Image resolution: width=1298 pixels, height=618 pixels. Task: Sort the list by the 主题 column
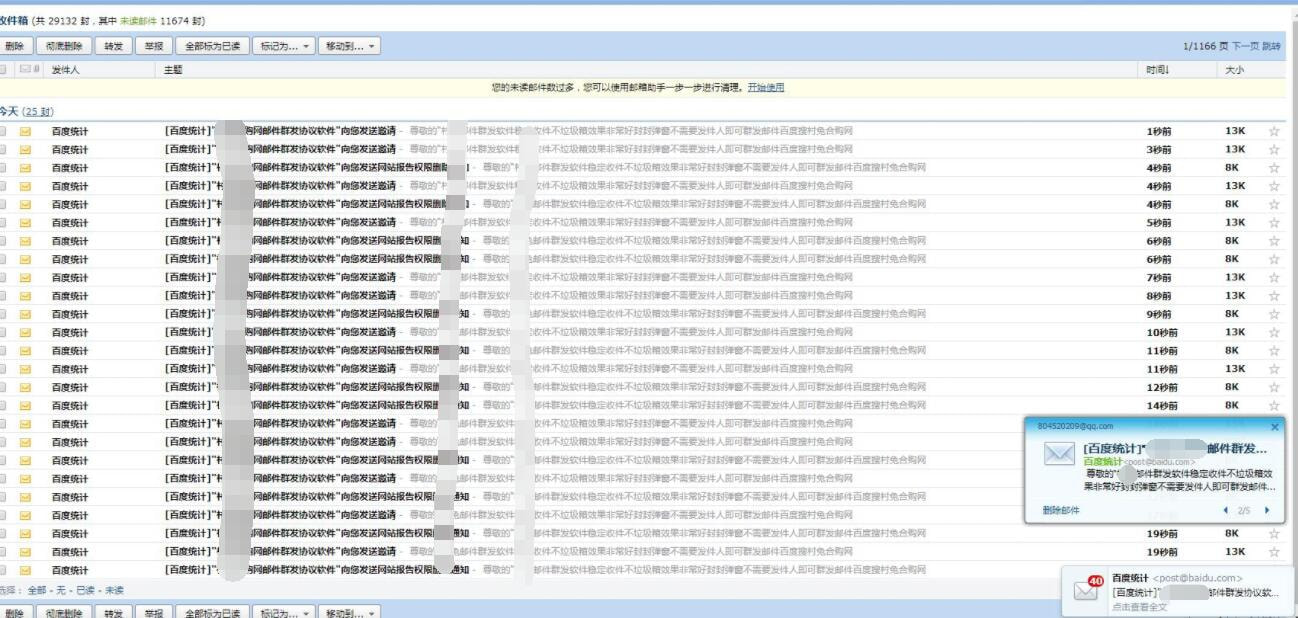pos(174,70)
